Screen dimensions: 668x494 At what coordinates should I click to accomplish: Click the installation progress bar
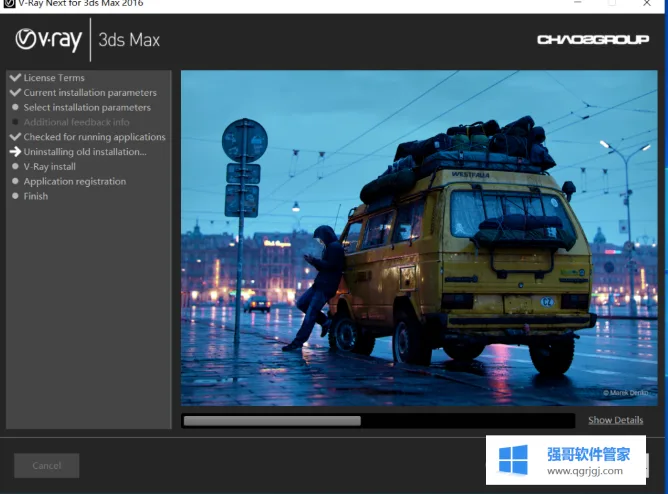(378, 421)
